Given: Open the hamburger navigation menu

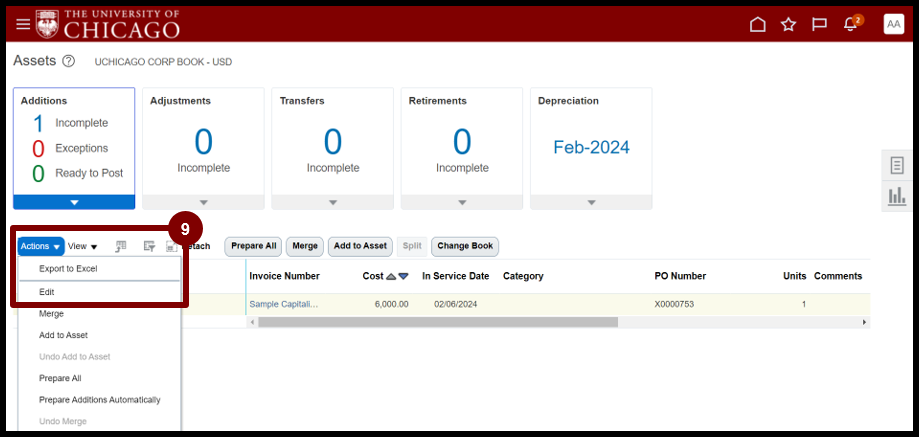Looking at the screenshot, I should pyautogui.click(x=23, y=24).
